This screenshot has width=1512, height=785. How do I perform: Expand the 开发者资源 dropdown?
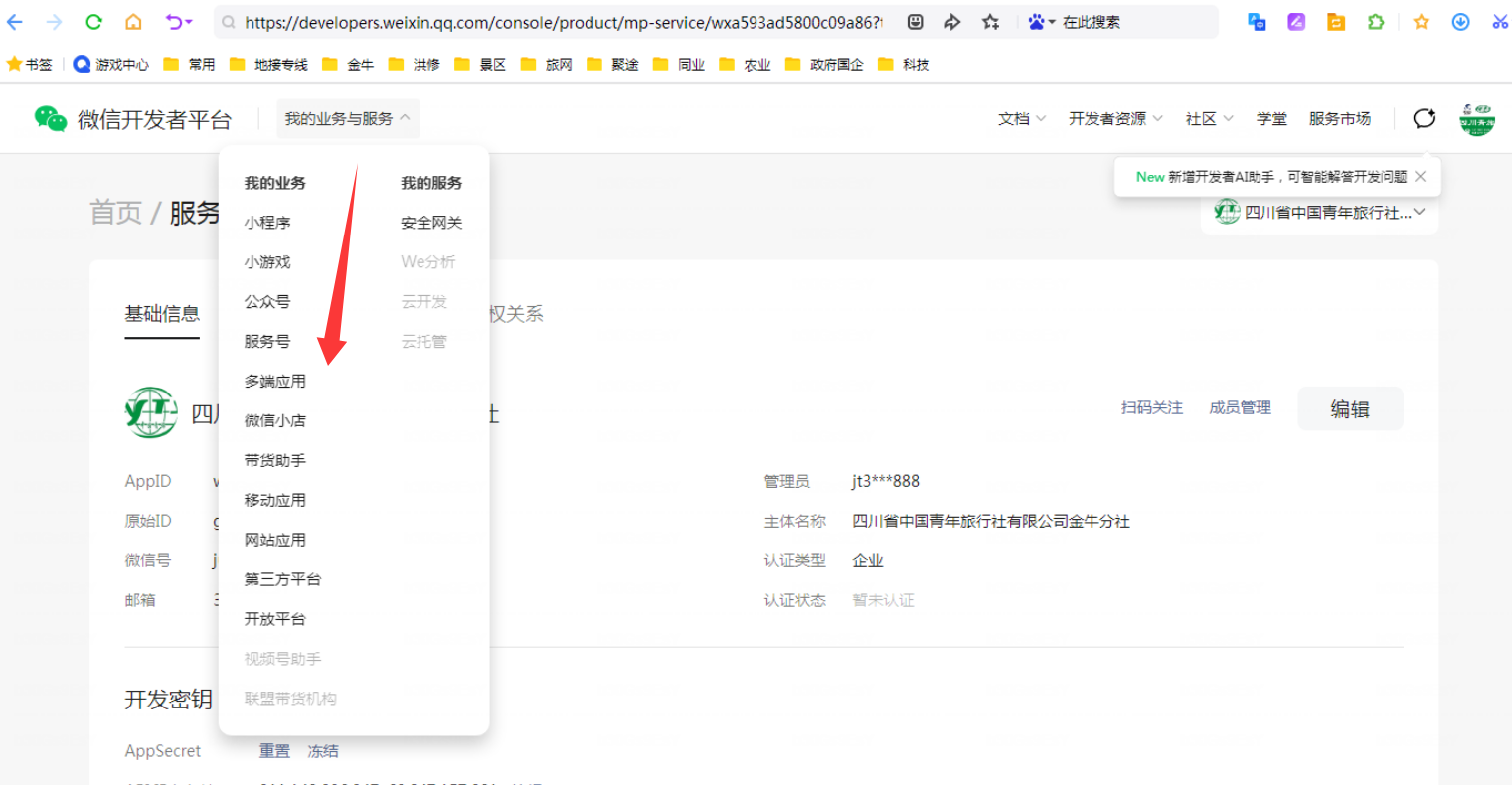click(1114, 119)
